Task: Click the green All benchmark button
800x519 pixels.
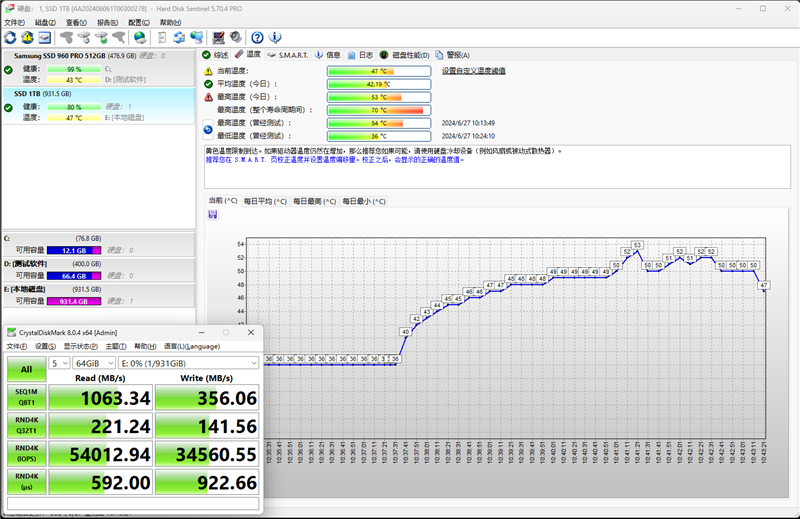Action: 26,369
